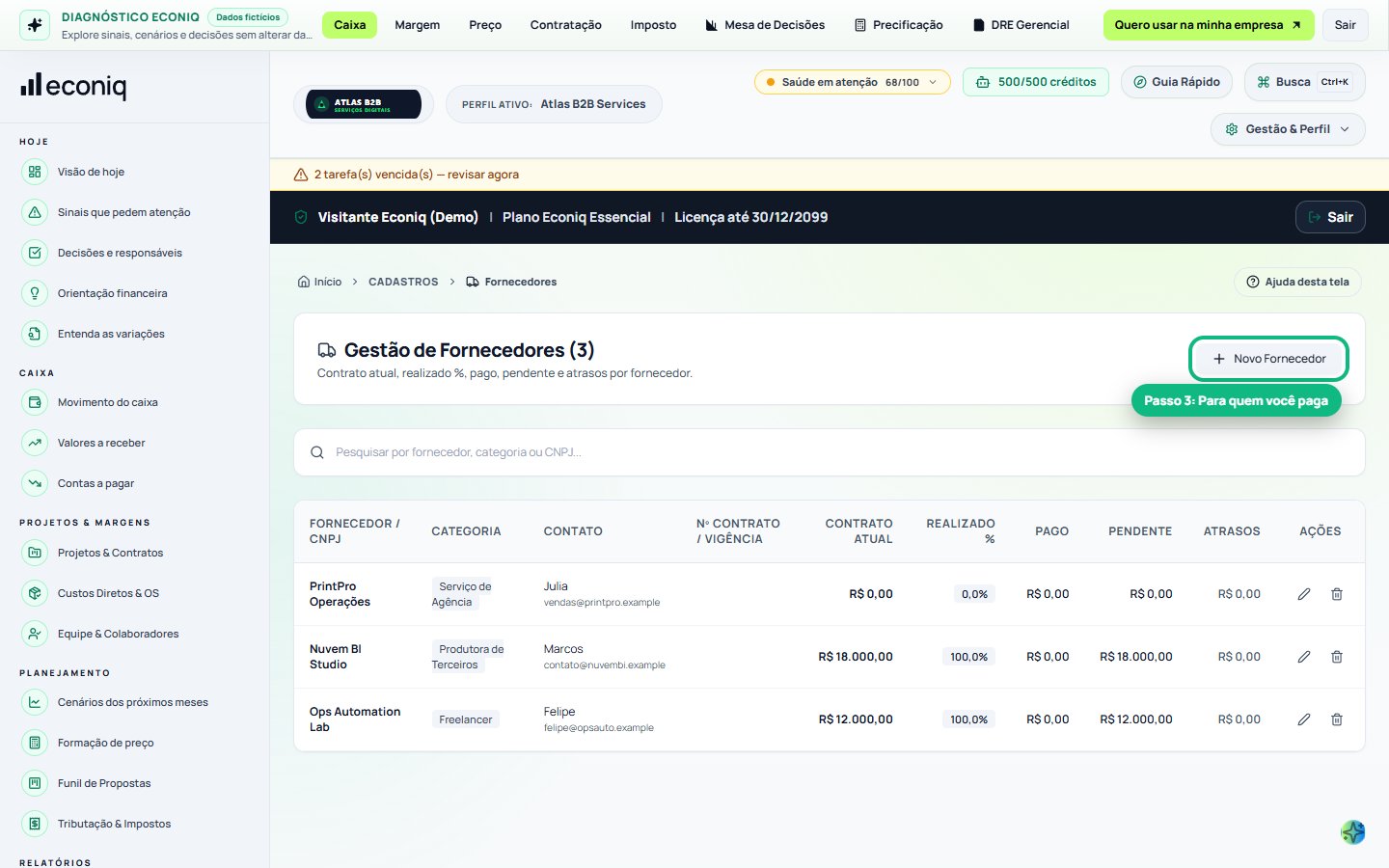Click Valores a receber trend icon

click(35, 443)
